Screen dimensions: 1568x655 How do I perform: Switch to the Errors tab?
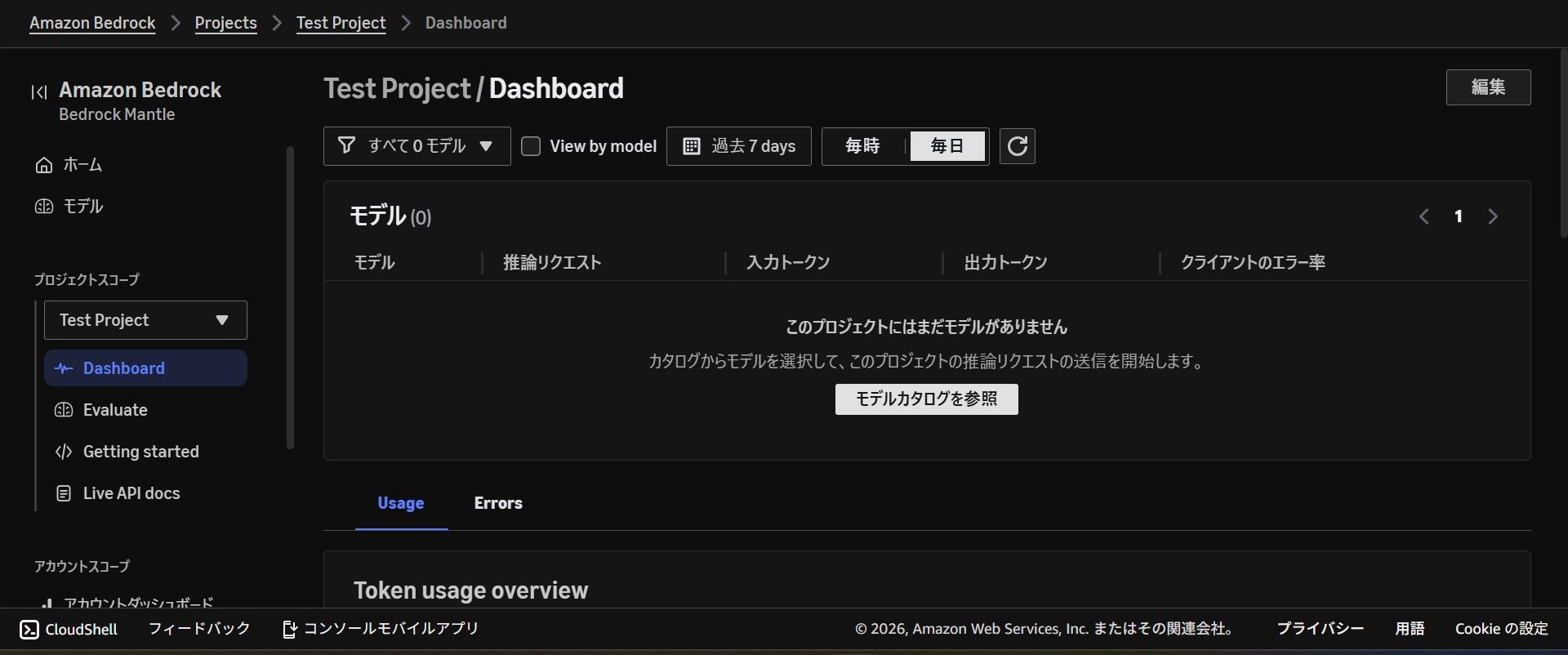click(498, 503)
